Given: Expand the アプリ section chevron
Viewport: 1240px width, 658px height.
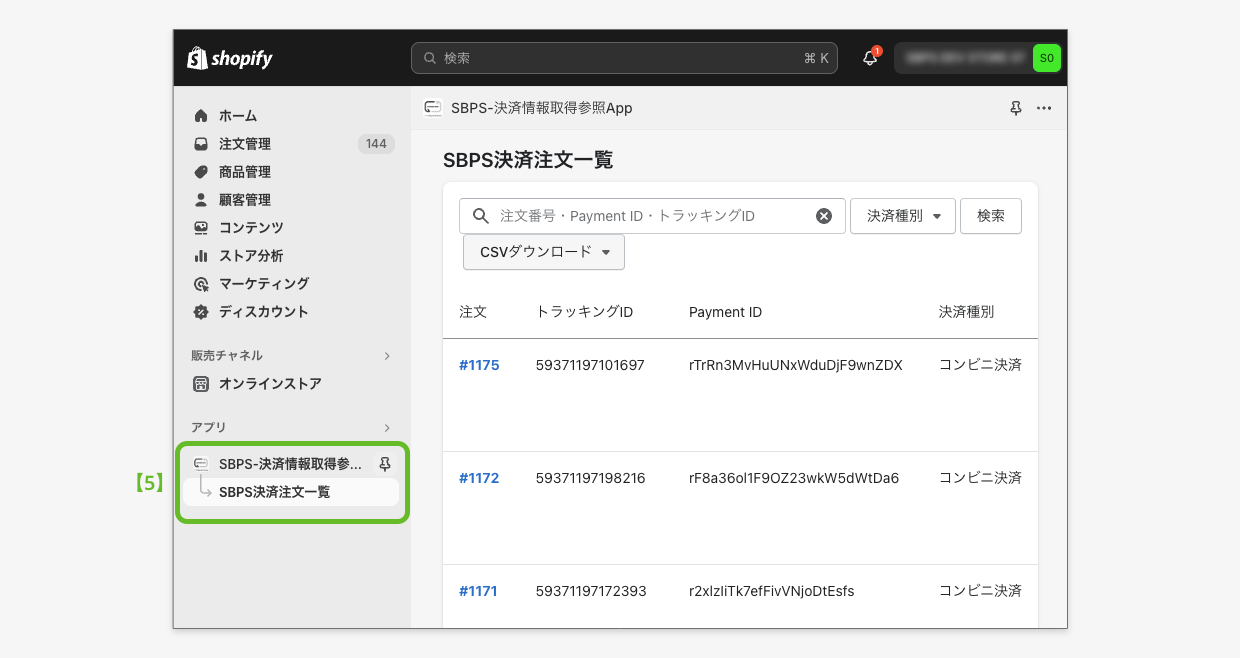Looking at the screenshot, I should tap(387, 428).
